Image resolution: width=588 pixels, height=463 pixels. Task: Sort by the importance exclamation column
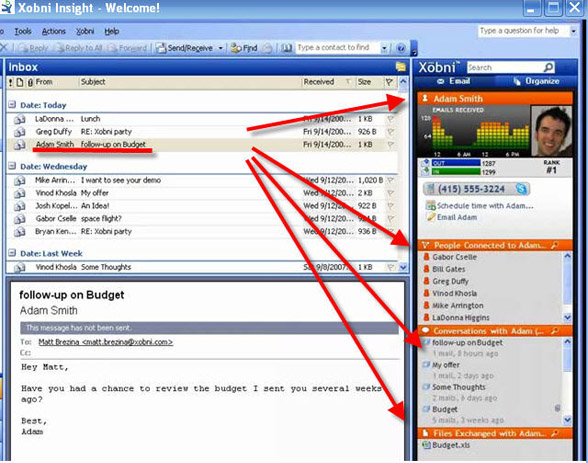10,82
